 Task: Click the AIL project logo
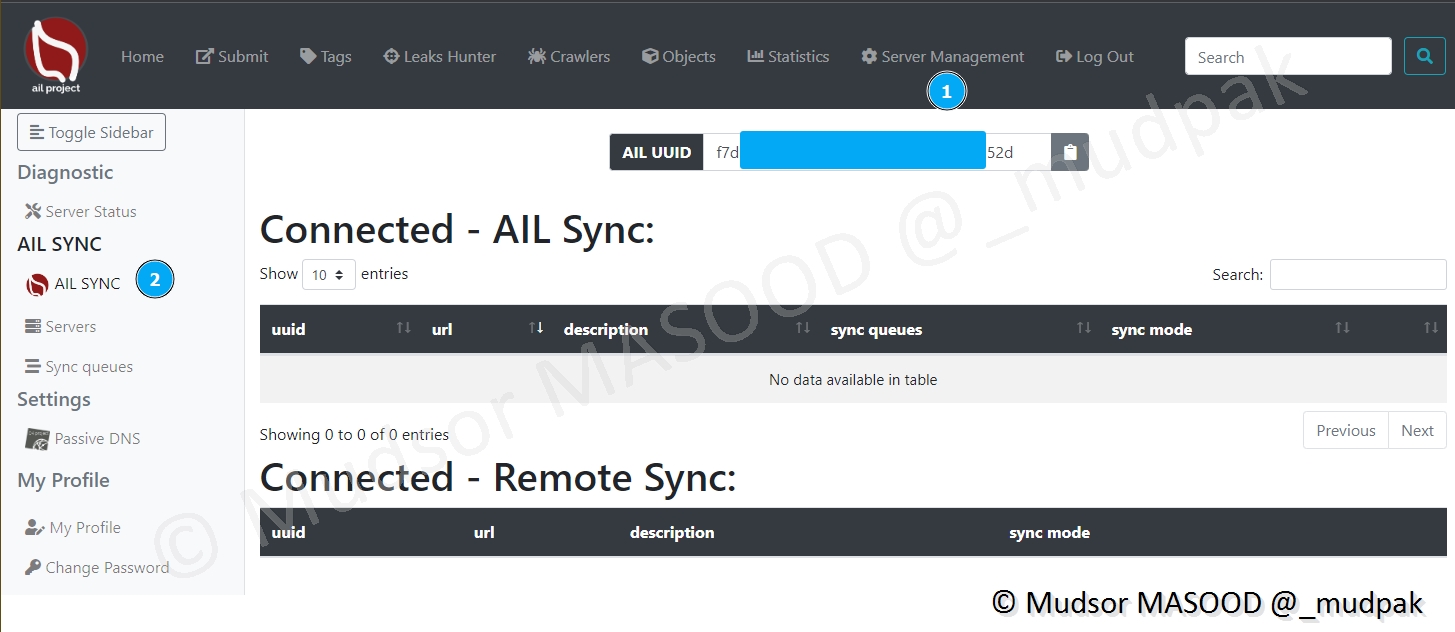pos(56,56)
